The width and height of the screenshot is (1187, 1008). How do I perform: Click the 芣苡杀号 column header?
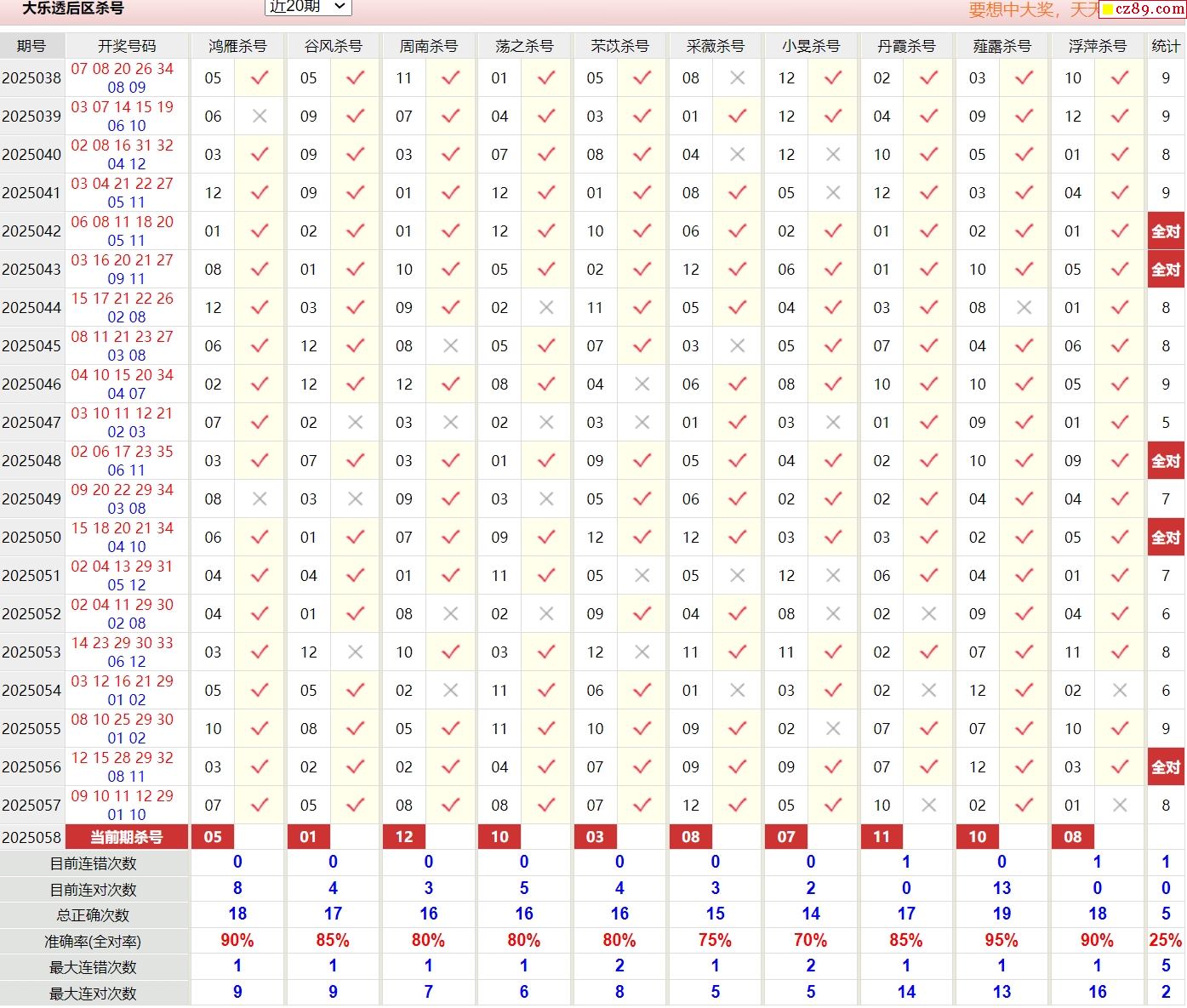click(619, 46)
